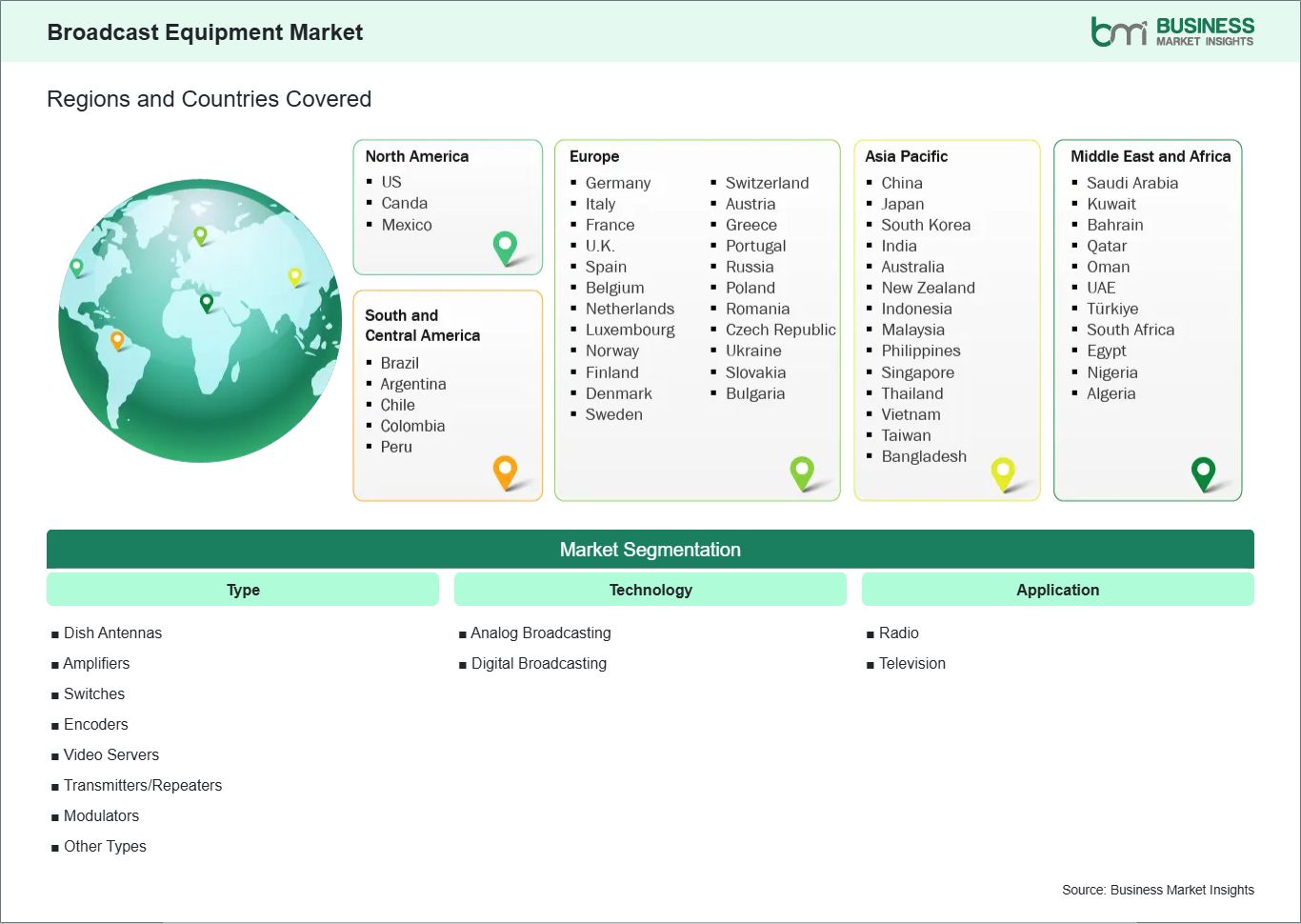Open the Type segmentation tab

pyautogui.click(x=243, y=590)
